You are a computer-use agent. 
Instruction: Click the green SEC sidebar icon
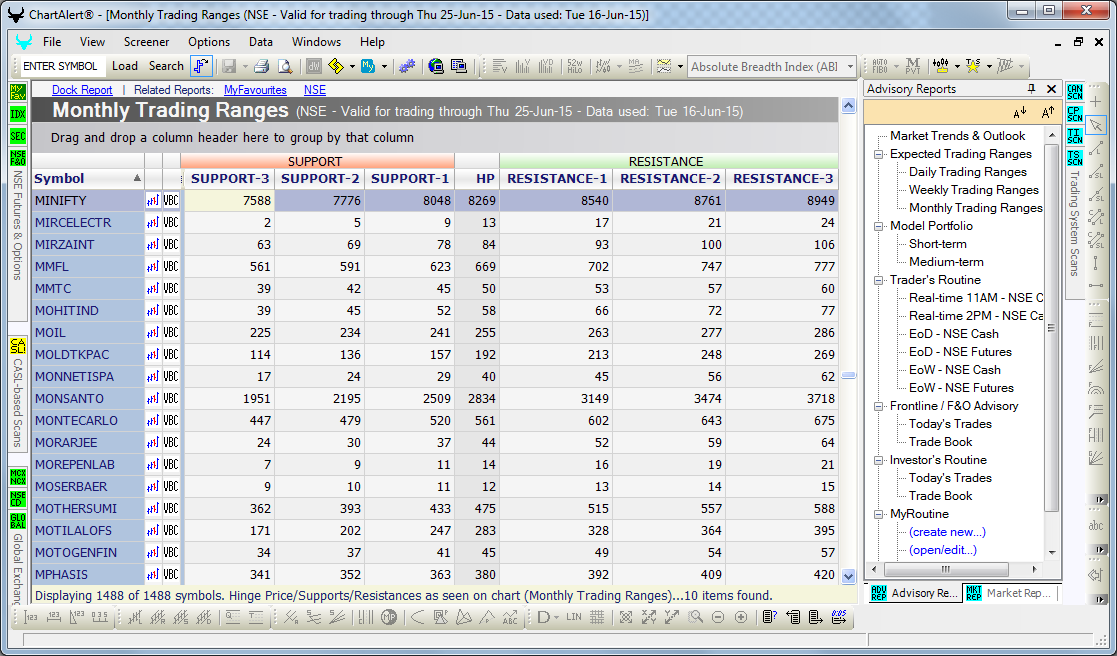point(18,136)
